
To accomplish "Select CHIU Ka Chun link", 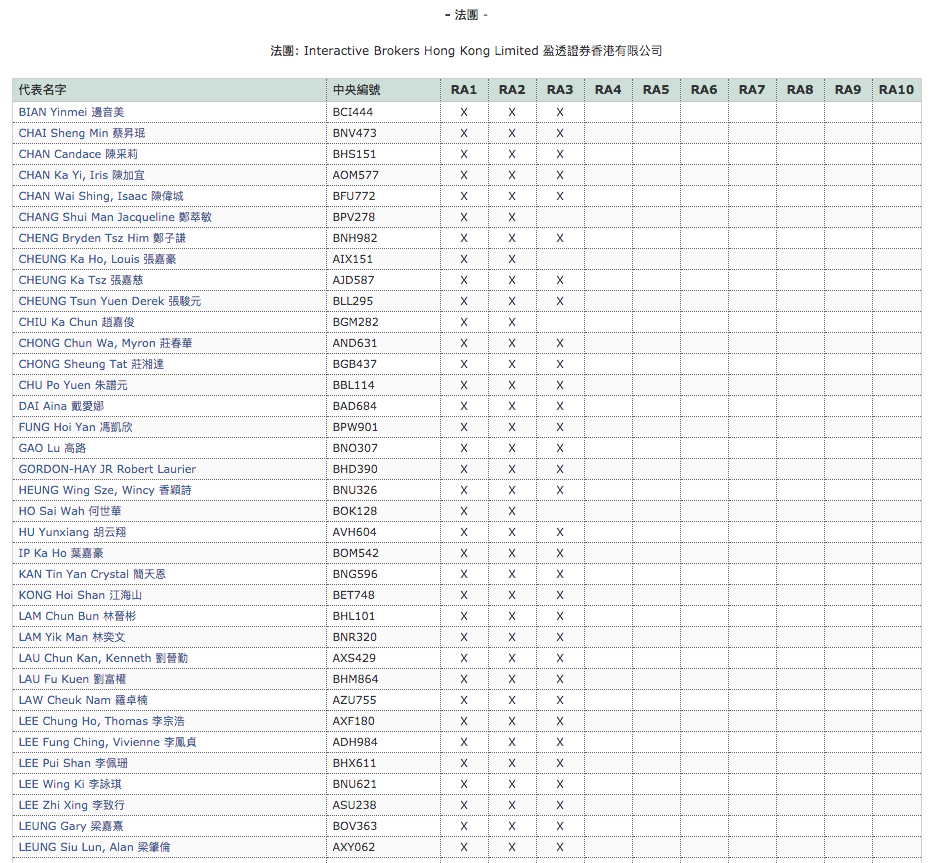I will (77, 321).
